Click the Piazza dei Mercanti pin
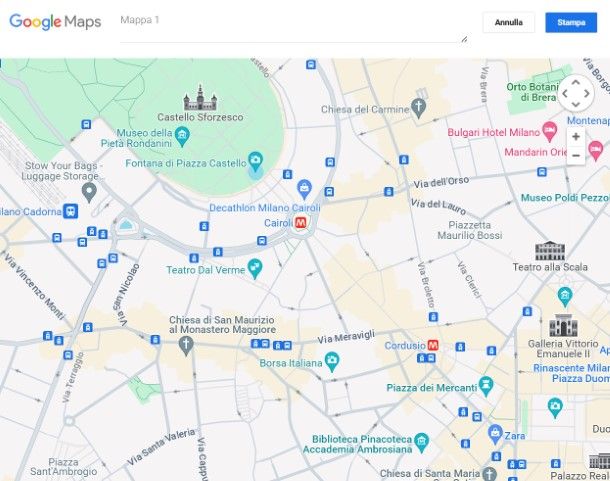This screenshot has height=481, width=610. pos(486,386)
